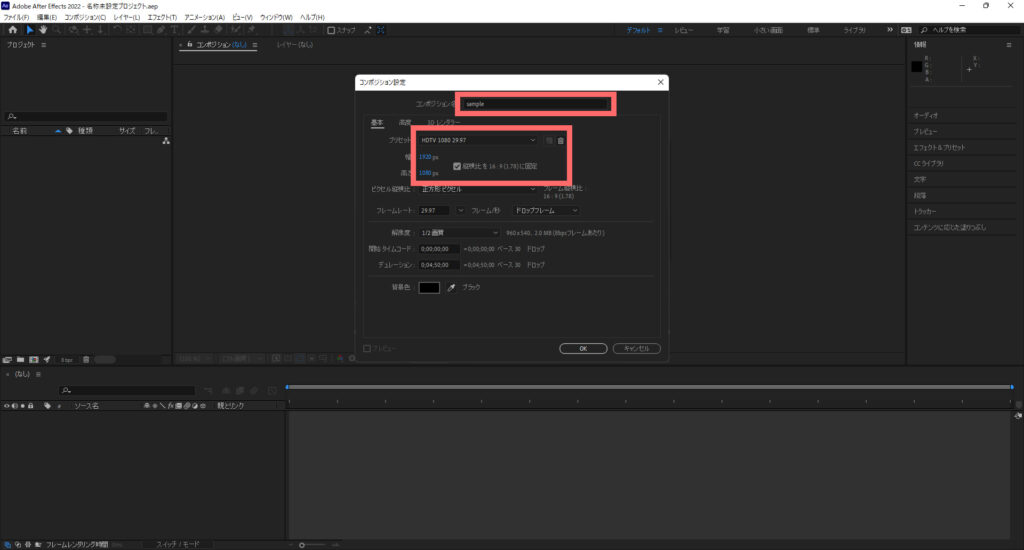This screenshot has width=1024, height=550.
Task: Open the black background color swatch
Action: pos(429,288)
